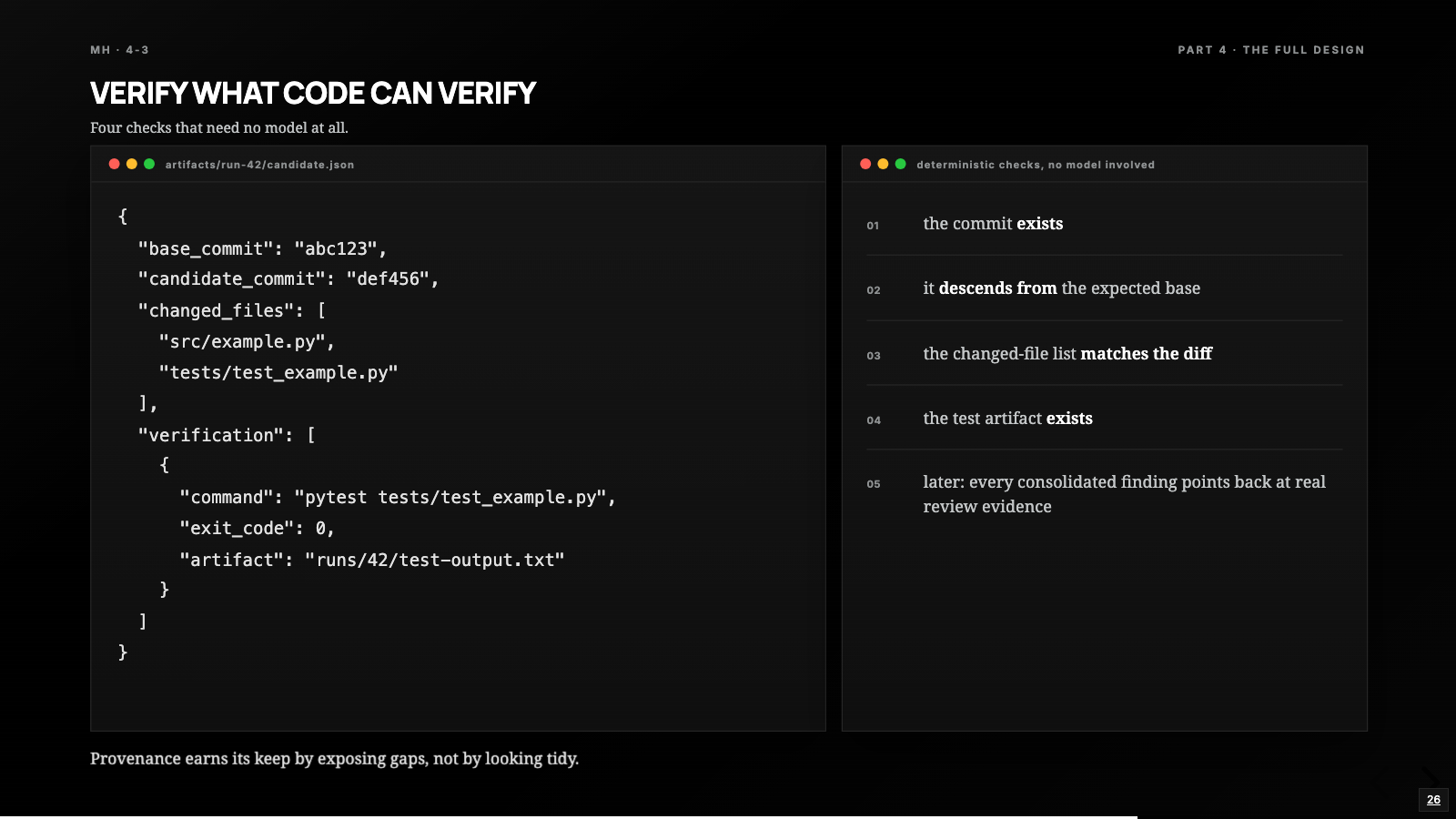Image resolution: width=1456 pixels, height=819 pixels.
Task: Click the red dot in deterministic checks window
Action: coord(865,164)
